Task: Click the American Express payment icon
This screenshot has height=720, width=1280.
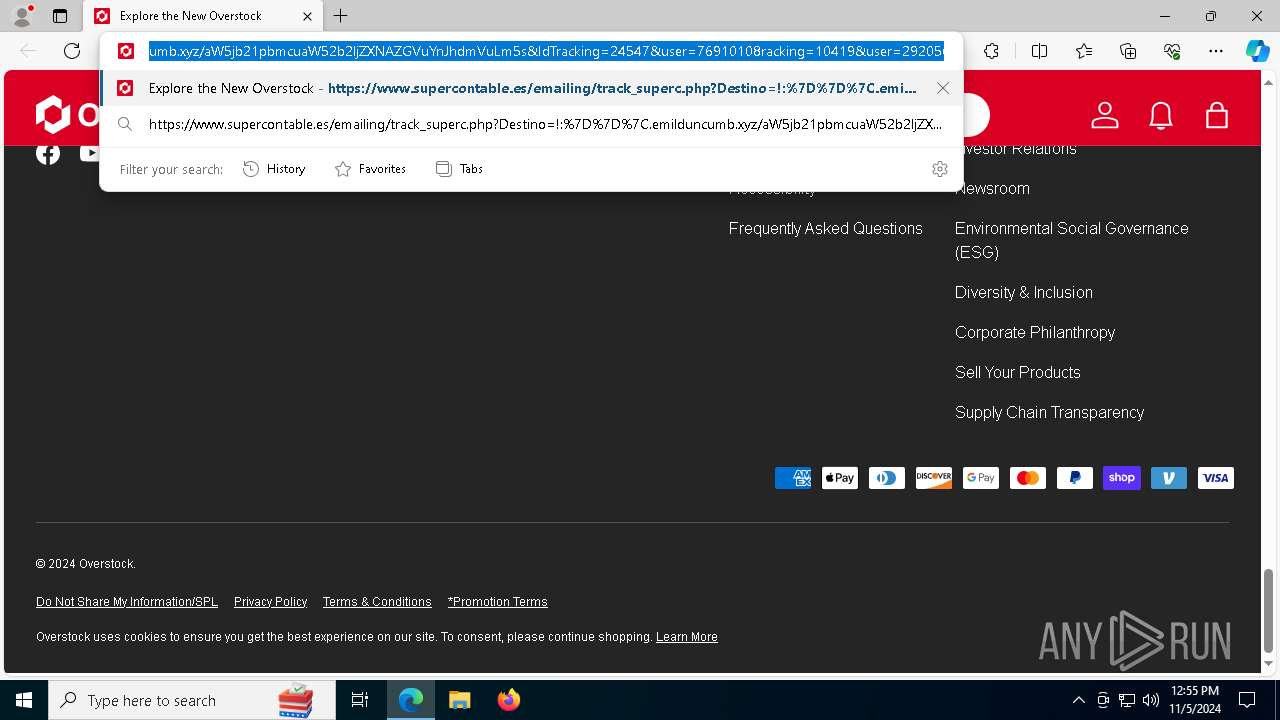Action: point(793,478)
